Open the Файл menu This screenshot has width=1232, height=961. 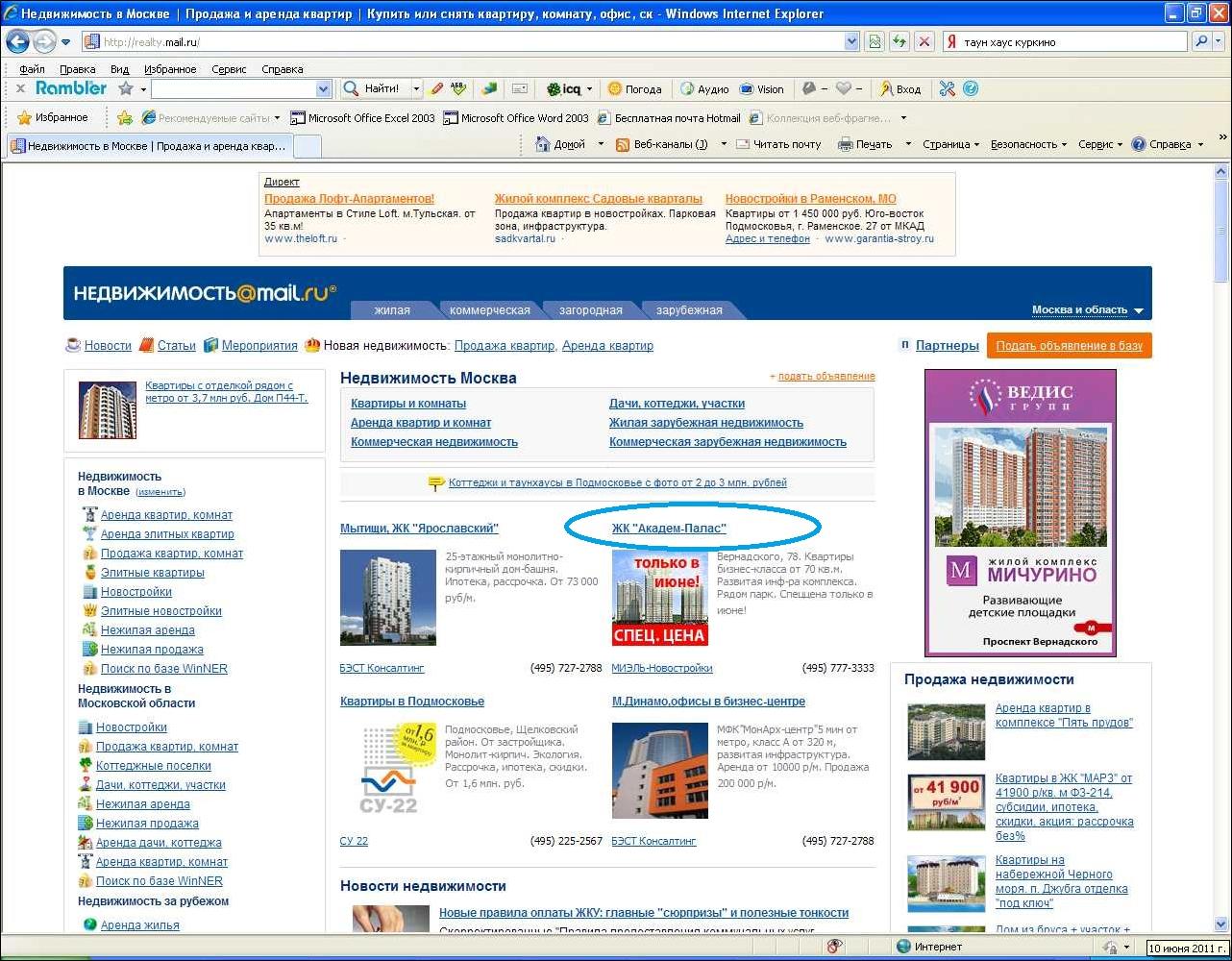tap(32, 69)
